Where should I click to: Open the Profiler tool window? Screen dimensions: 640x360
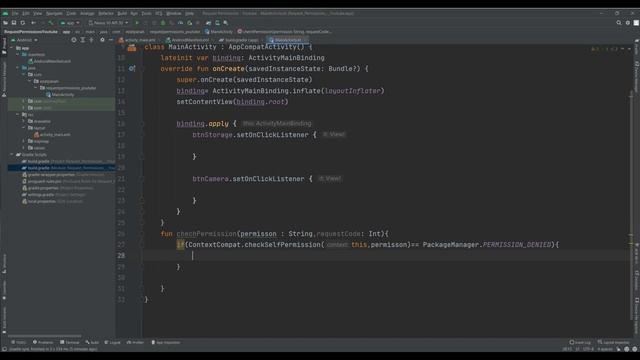click(136, 342)
